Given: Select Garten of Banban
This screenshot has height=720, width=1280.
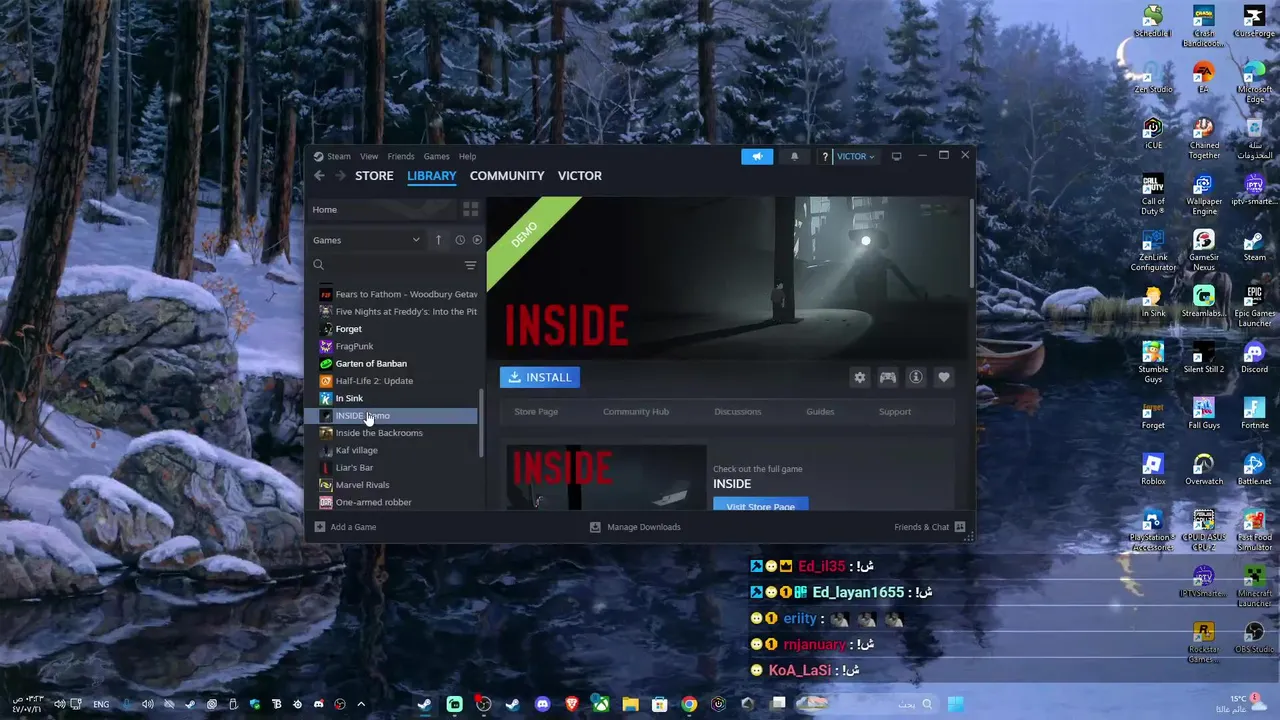Looking at the screenshot, I should (397, 364).
